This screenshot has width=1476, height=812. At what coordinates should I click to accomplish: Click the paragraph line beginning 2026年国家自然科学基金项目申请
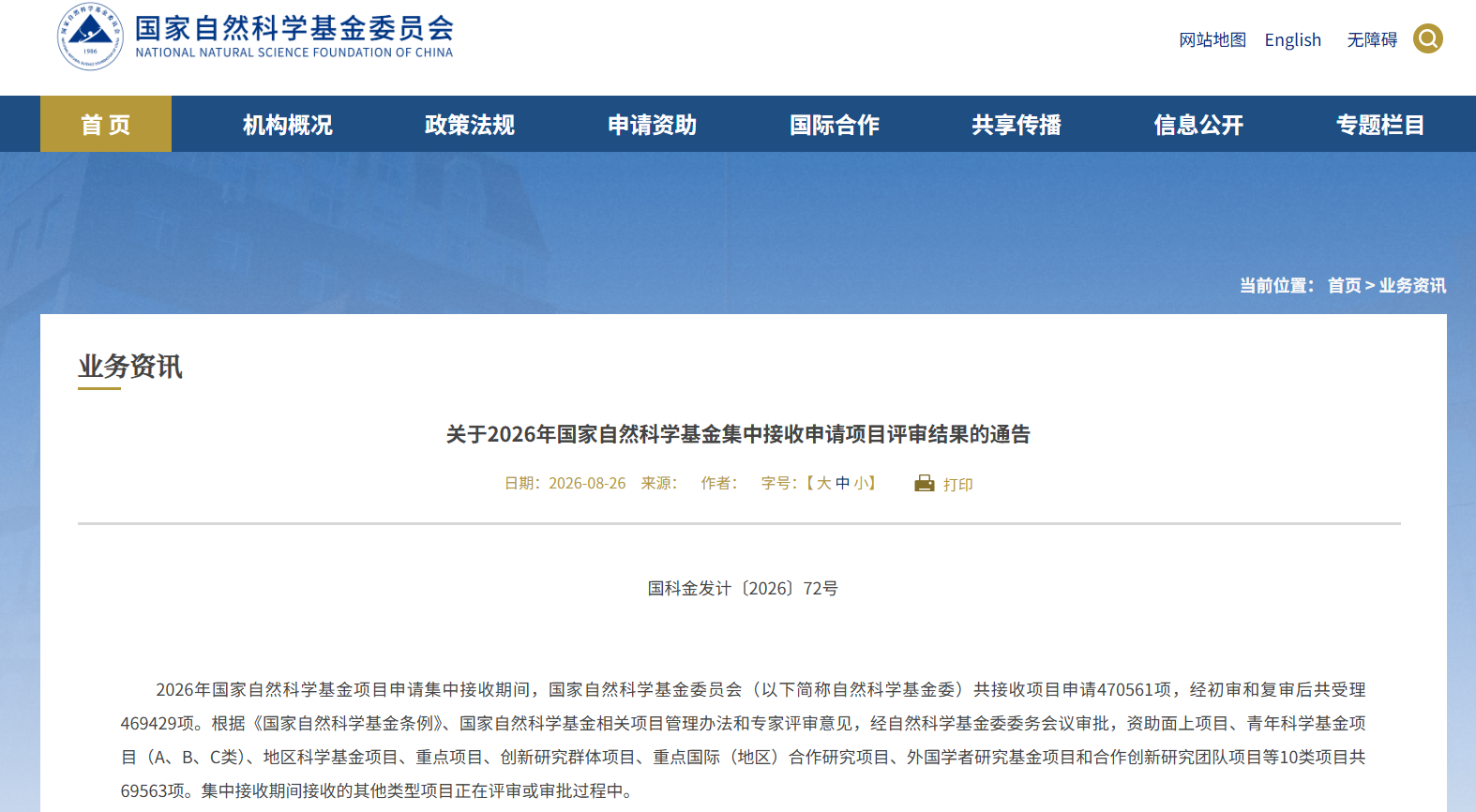coord(761,689)
